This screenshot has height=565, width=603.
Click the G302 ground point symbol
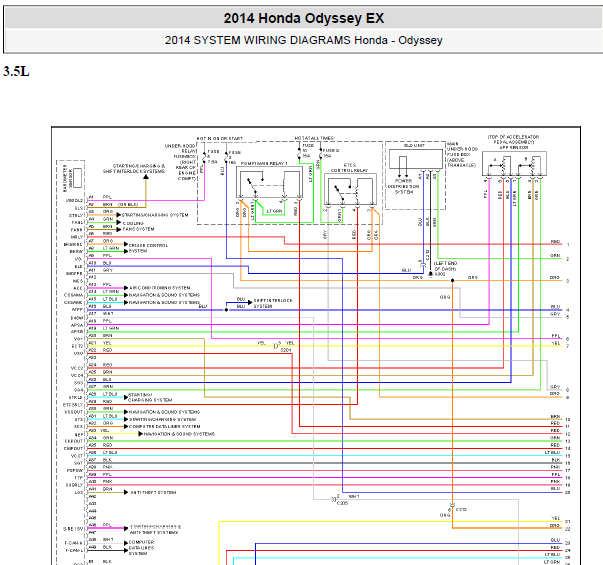pyautogui.click(x=430, y=274)
